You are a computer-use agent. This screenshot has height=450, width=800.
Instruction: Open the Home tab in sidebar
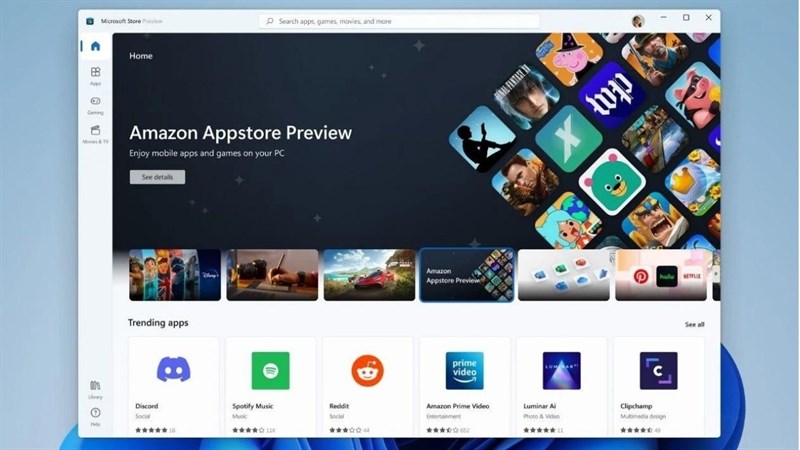[95, 46]
